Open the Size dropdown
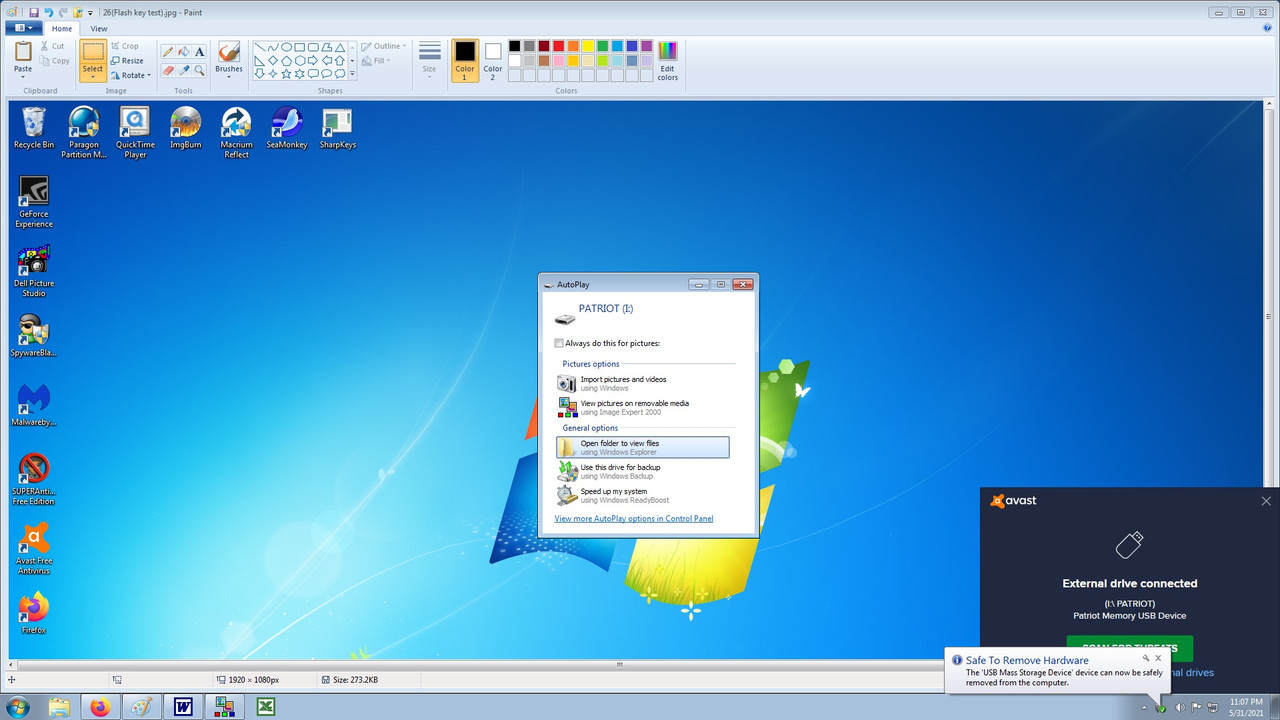1280x720 pixels. (x=429, y=60)
